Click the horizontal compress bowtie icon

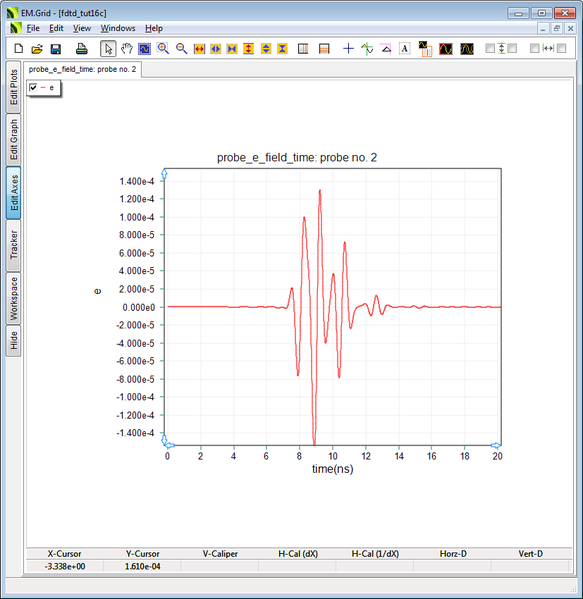[x=232, y=49]
